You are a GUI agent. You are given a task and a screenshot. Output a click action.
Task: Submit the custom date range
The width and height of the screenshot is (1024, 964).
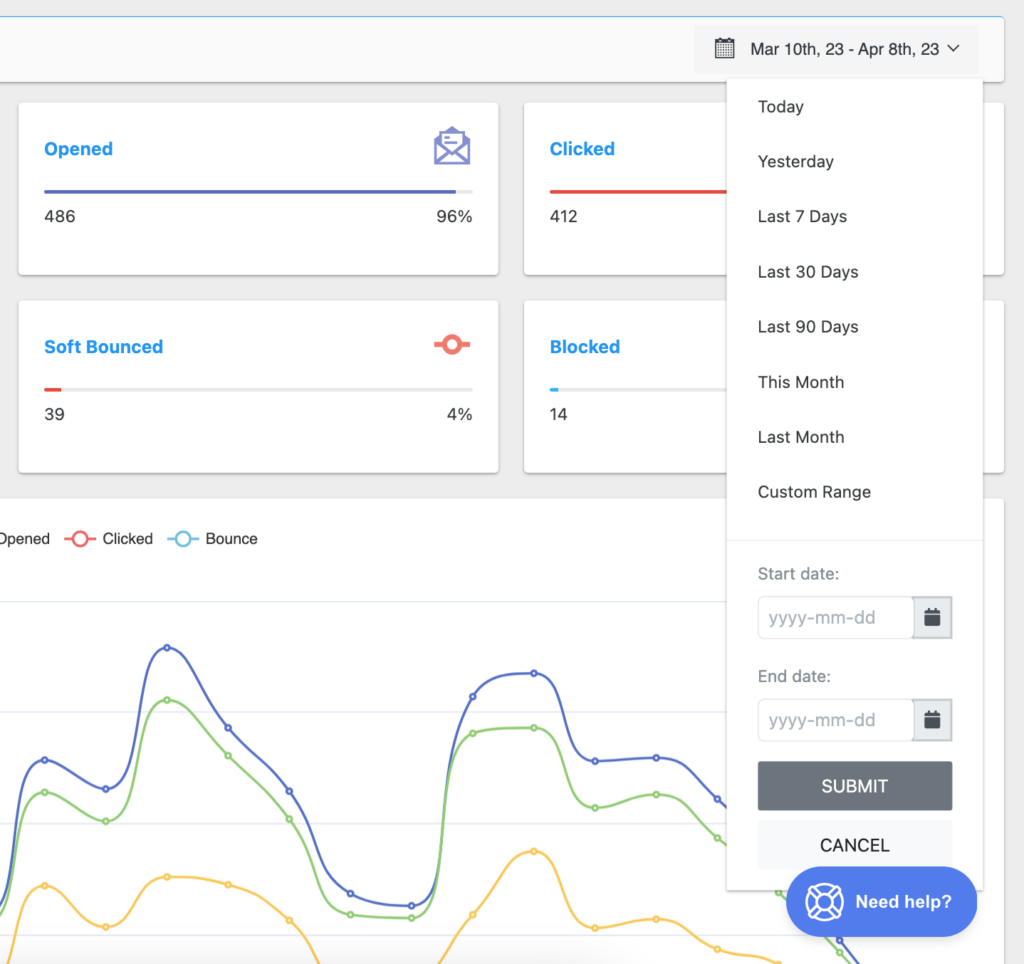tap(855, 786)
